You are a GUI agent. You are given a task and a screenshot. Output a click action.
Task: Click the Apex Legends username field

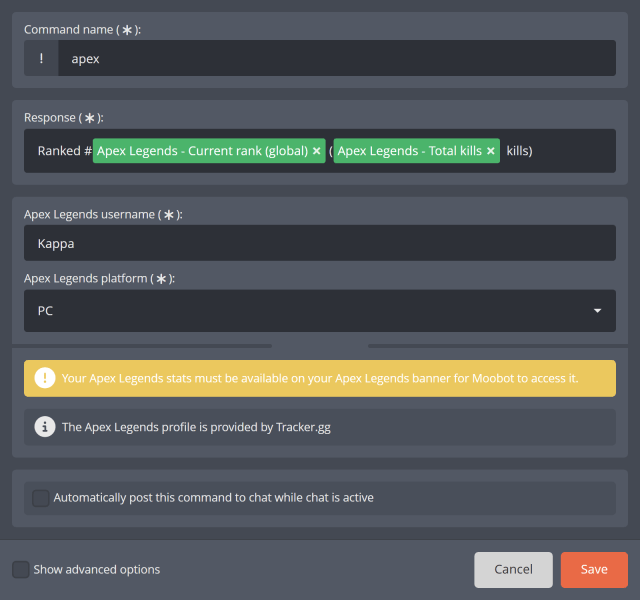tap(320, 243)
